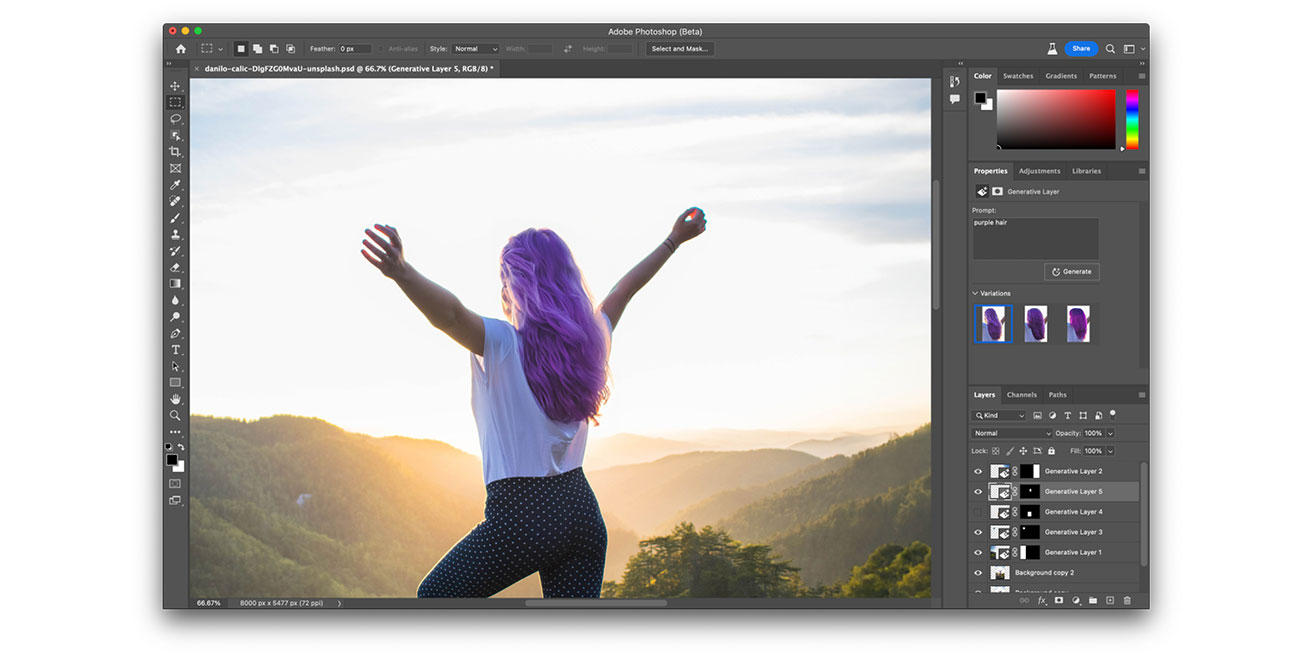Viewport: 1313px width, 656px height.
Task: Toggle Lock transparent pixels icon
Action: (995, 451)
